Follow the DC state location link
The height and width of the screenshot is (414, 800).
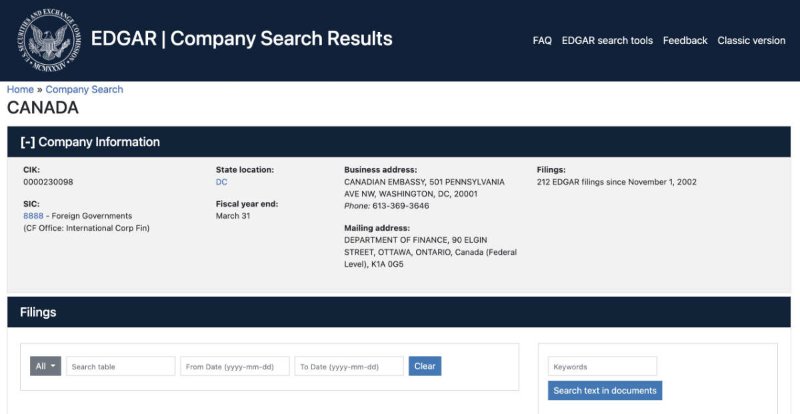(221, 182)
